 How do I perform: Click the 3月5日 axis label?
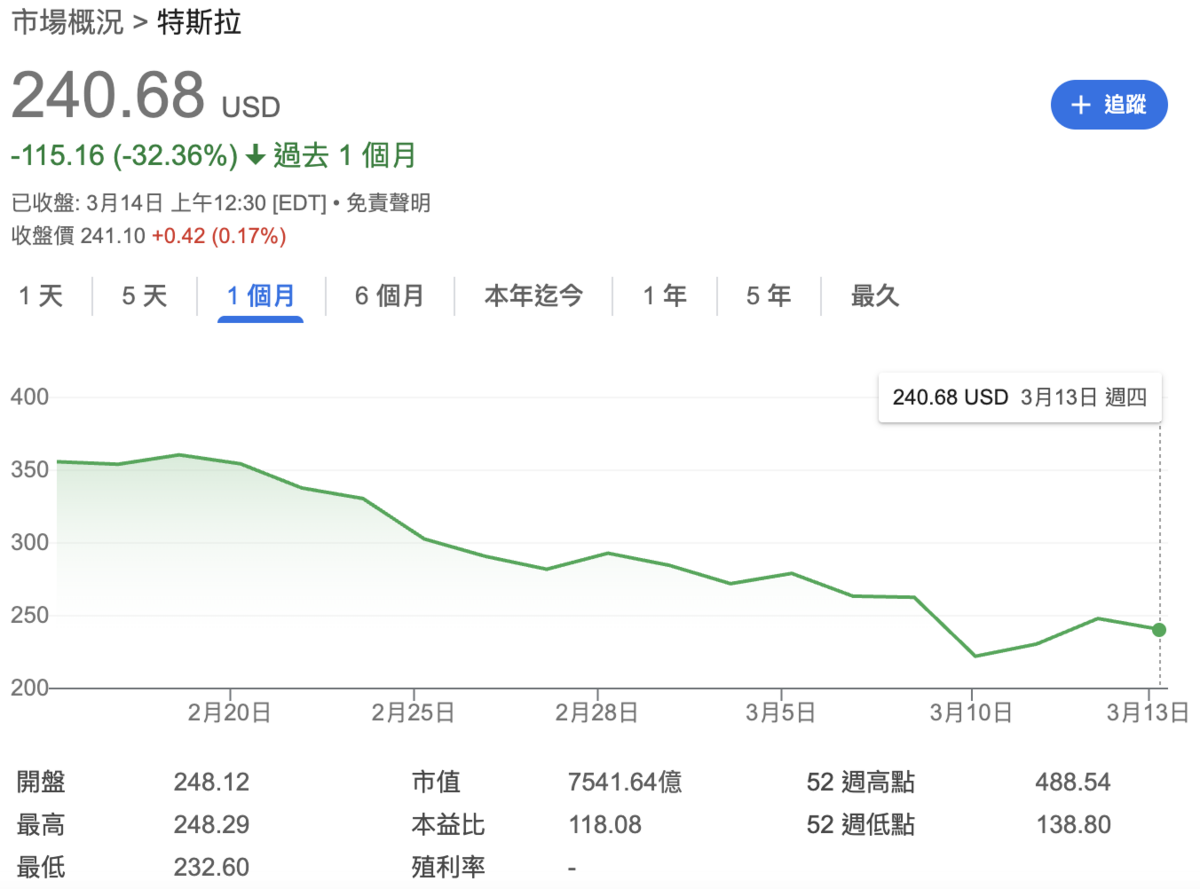pos(780,713)
